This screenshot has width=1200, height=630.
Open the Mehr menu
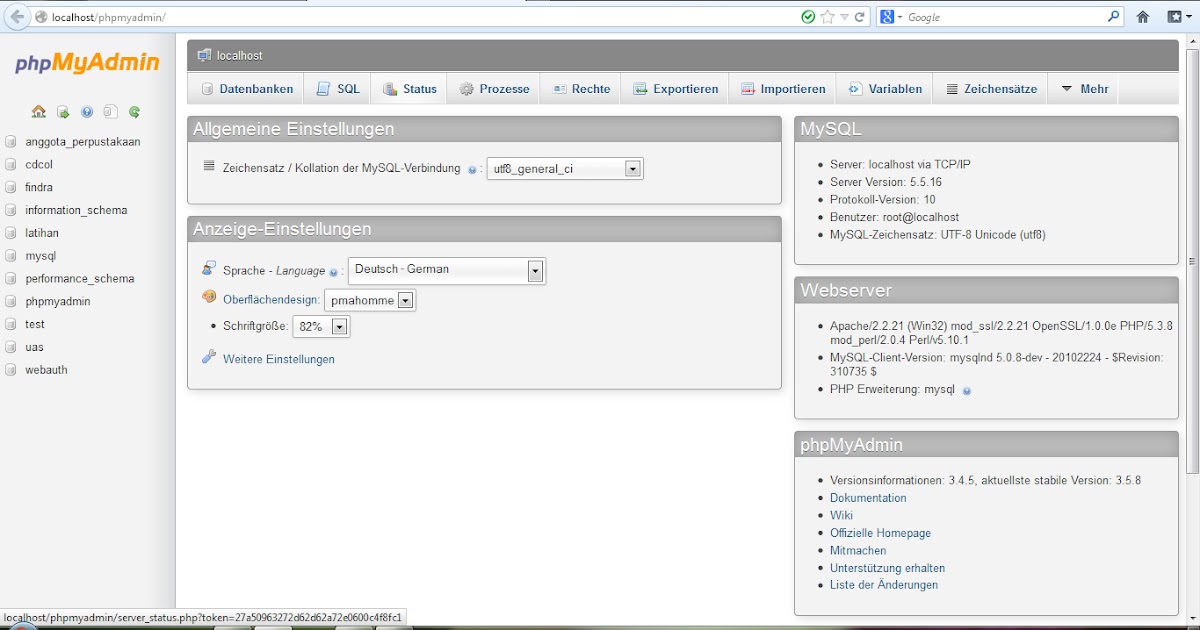[1083, 88]
